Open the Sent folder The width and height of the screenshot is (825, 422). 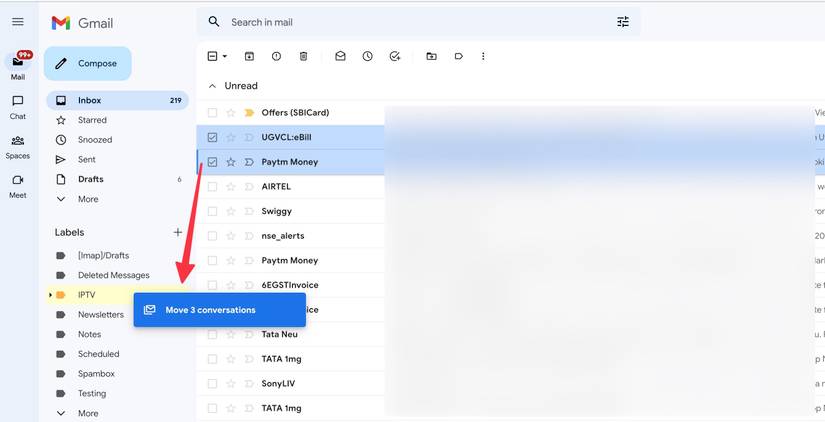(87, 160)
